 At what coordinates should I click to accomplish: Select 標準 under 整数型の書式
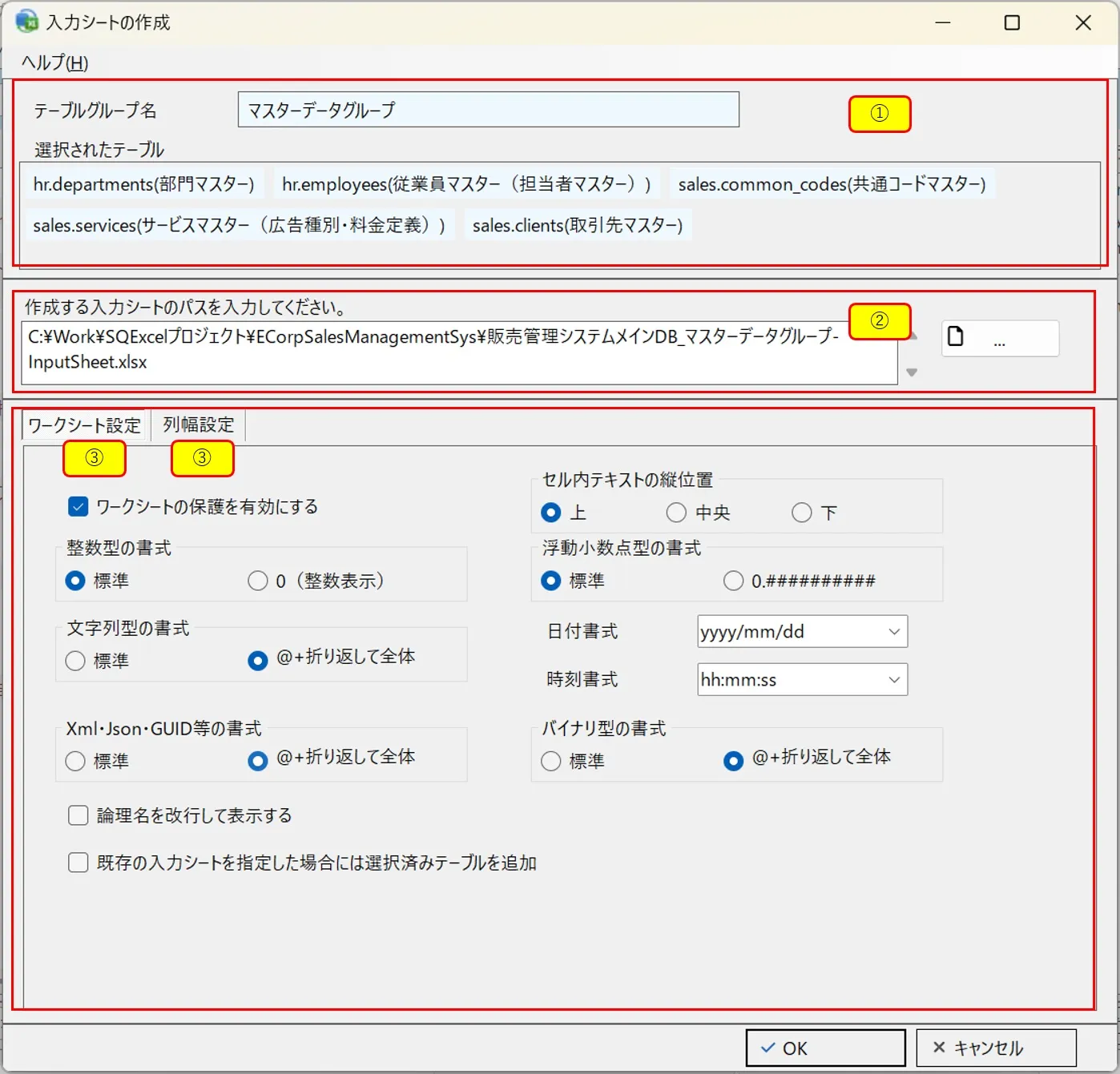click(x=97, y=581)
